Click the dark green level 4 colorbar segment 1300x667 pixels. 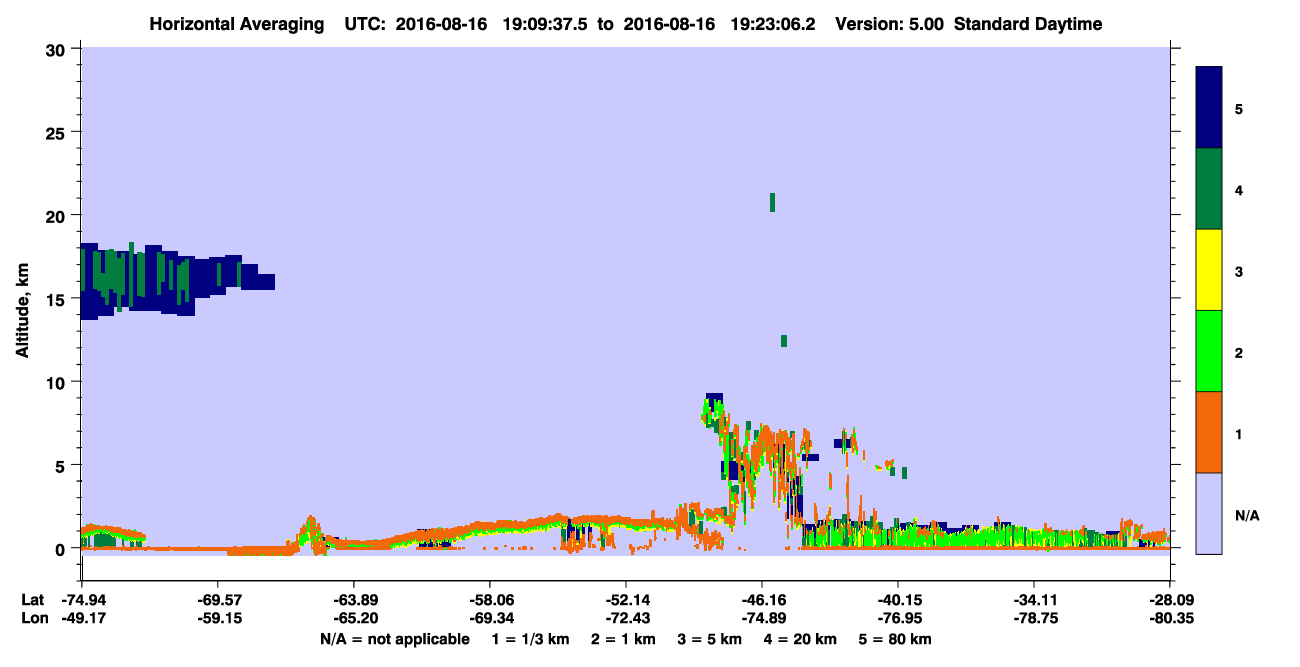(1209, 189)
